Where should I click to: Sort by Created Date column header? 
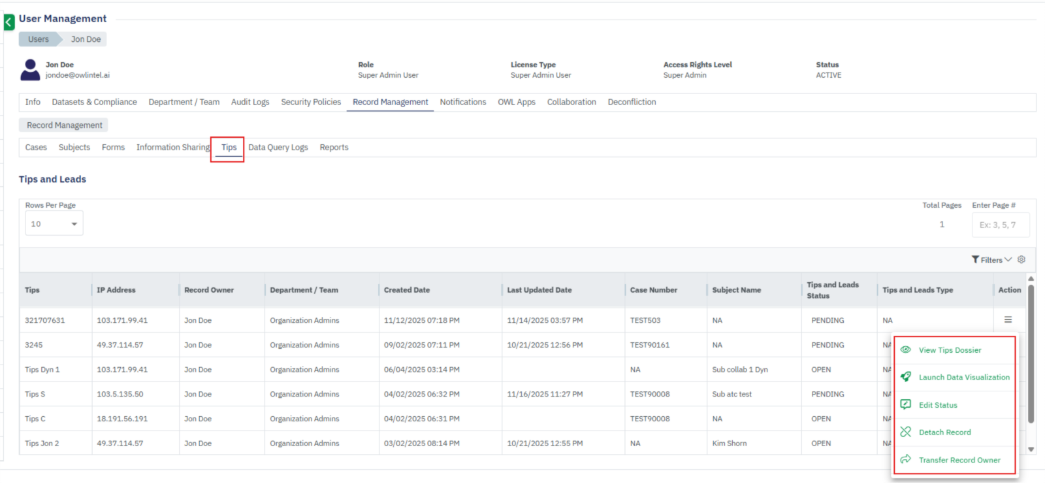tap(407, 290)
